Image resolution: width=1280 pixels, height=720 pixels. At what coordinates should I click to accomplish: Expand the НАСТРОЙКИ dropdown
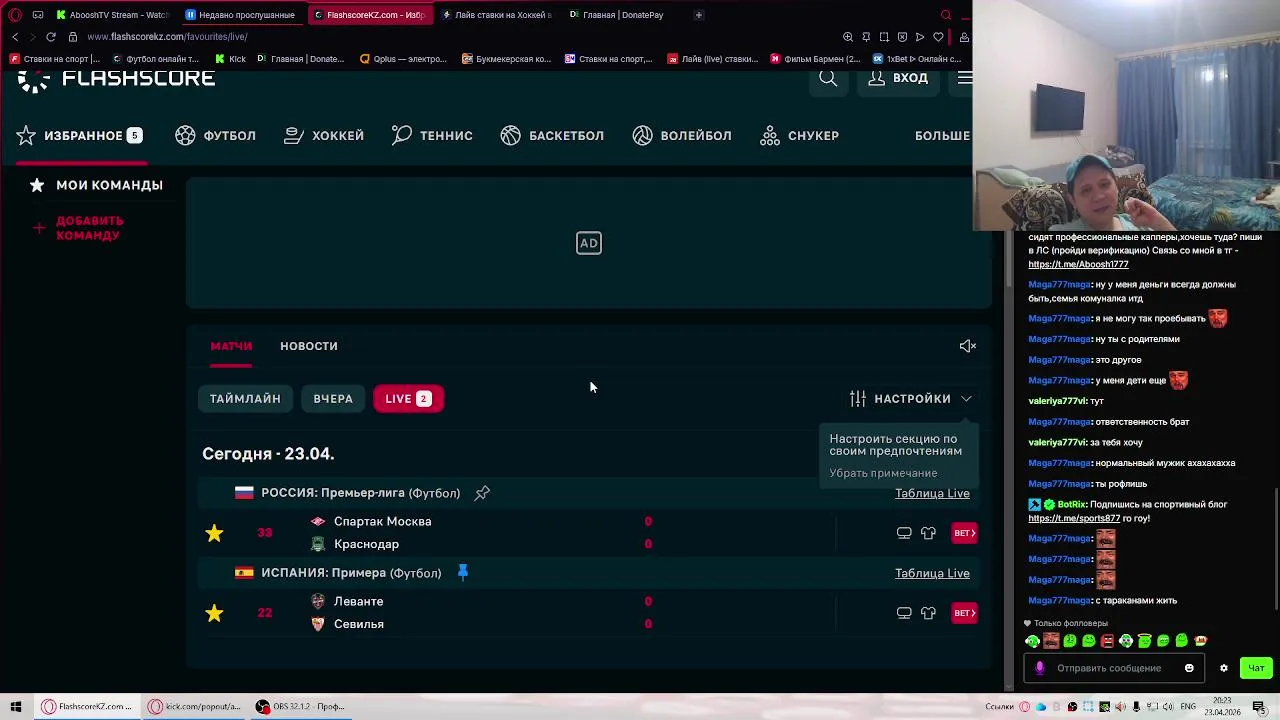pyautogui.click(x=911, y=398)
